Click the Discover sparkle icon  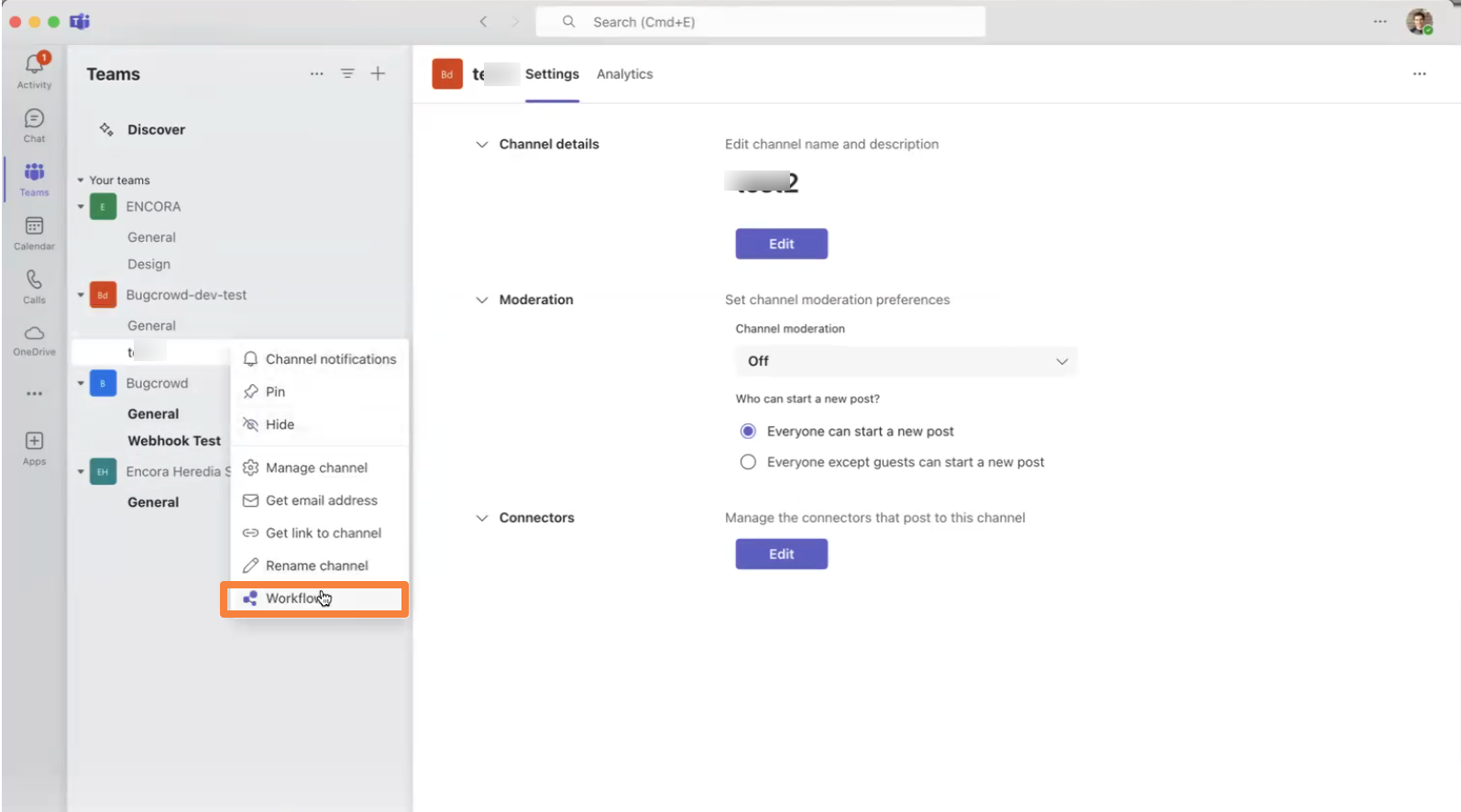(106, 129)
